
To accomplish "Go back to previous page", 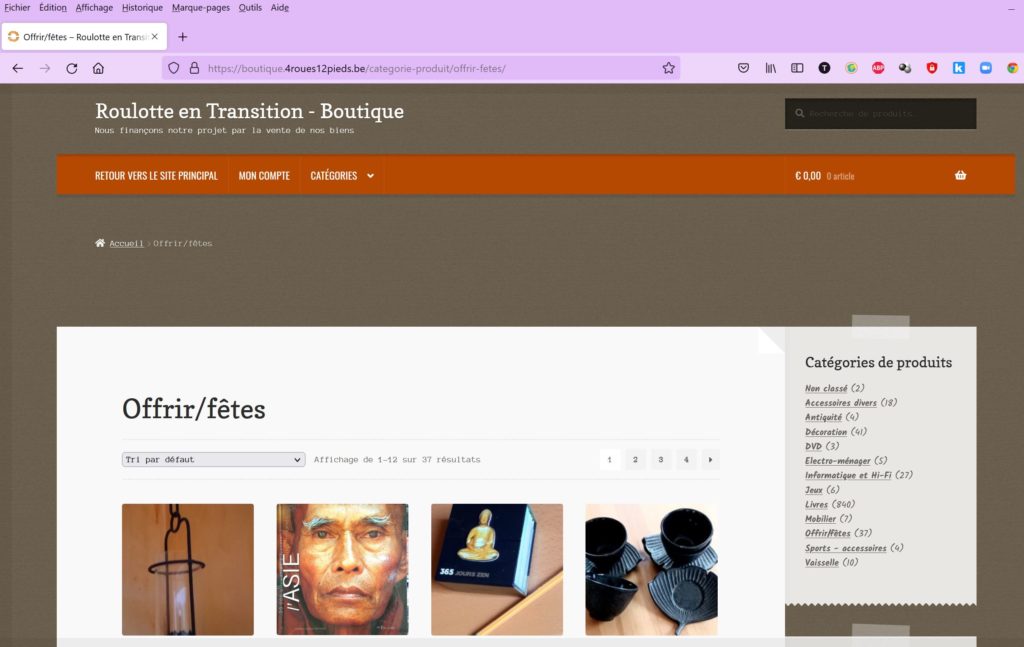I will (x=18, y=68).
